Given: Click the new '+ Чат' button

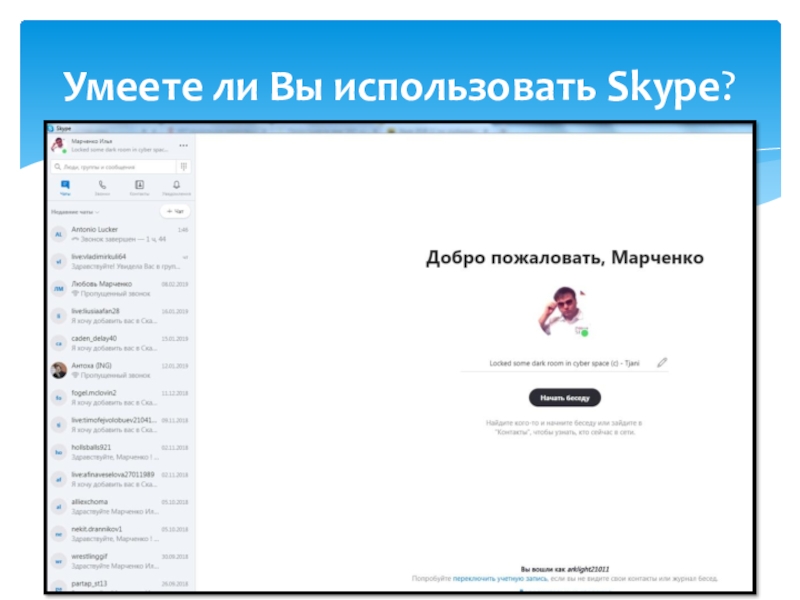Looking at the screenshot, I should (175, 211).
